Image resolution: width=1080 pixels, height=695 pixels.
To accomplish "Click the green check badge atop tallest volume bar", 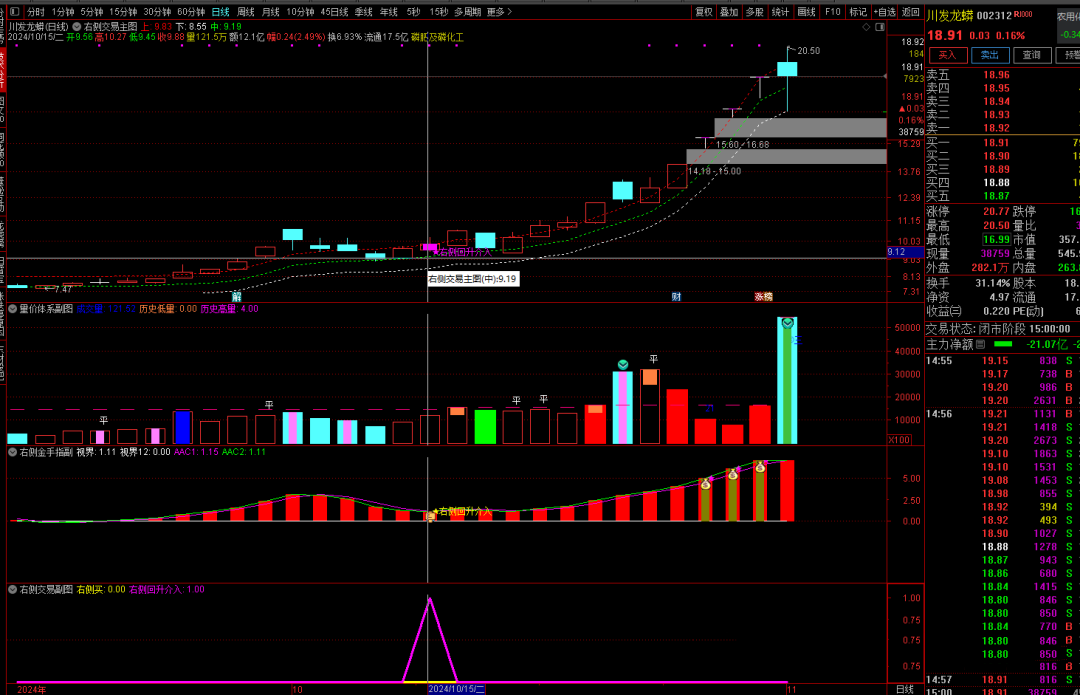I will [x=787, y=323].
